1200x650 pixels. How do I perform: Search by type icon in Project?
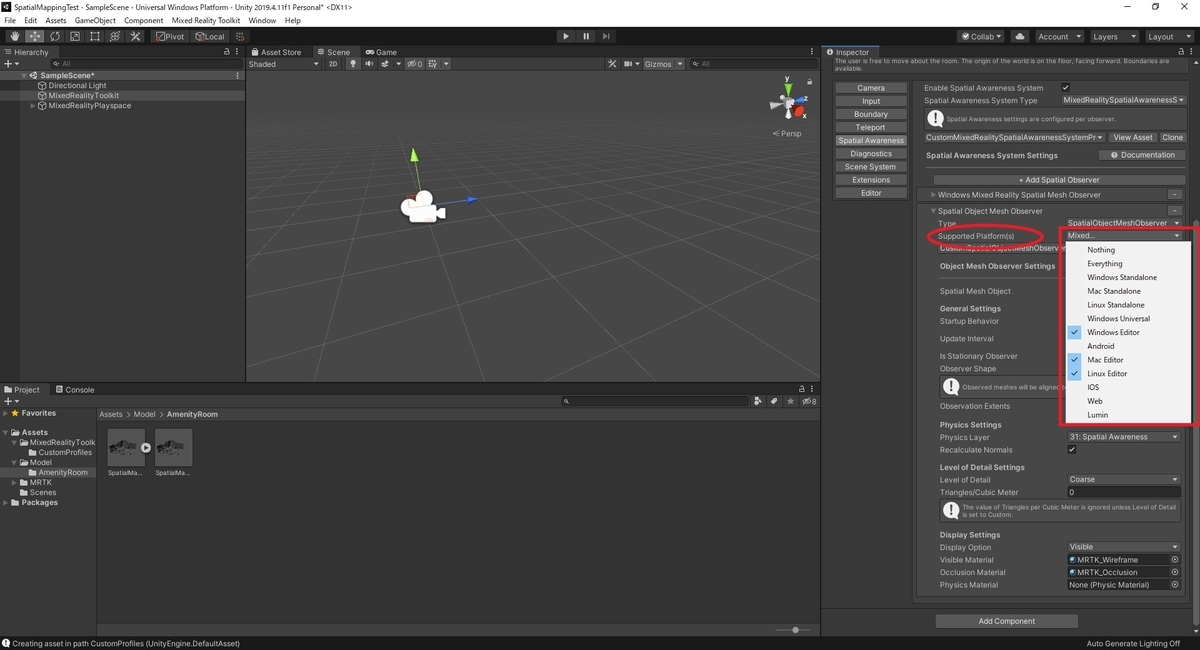tap(758, 401)
